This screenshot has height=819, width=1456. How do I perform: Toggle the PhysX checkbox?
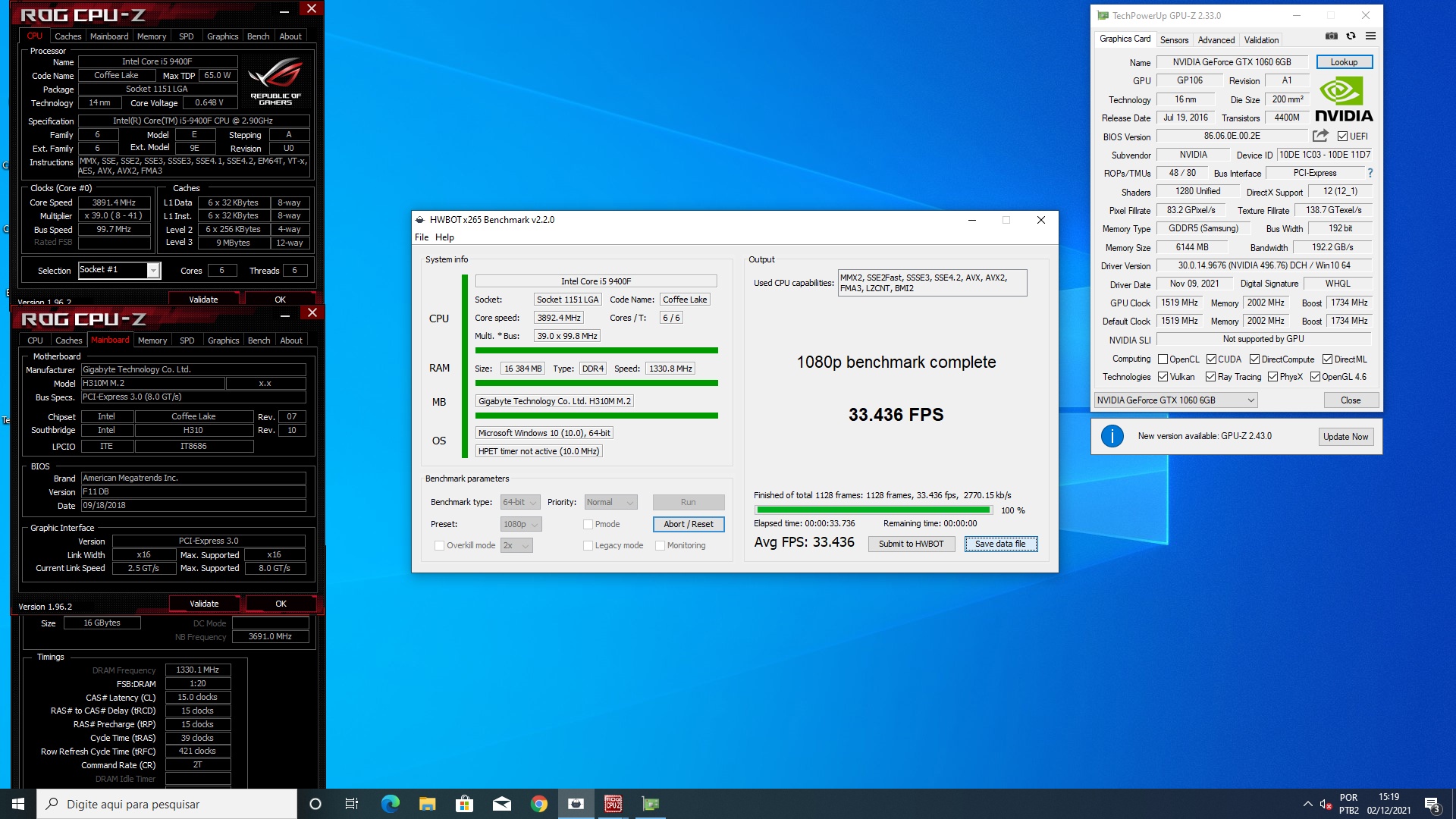pos(1272,377)
